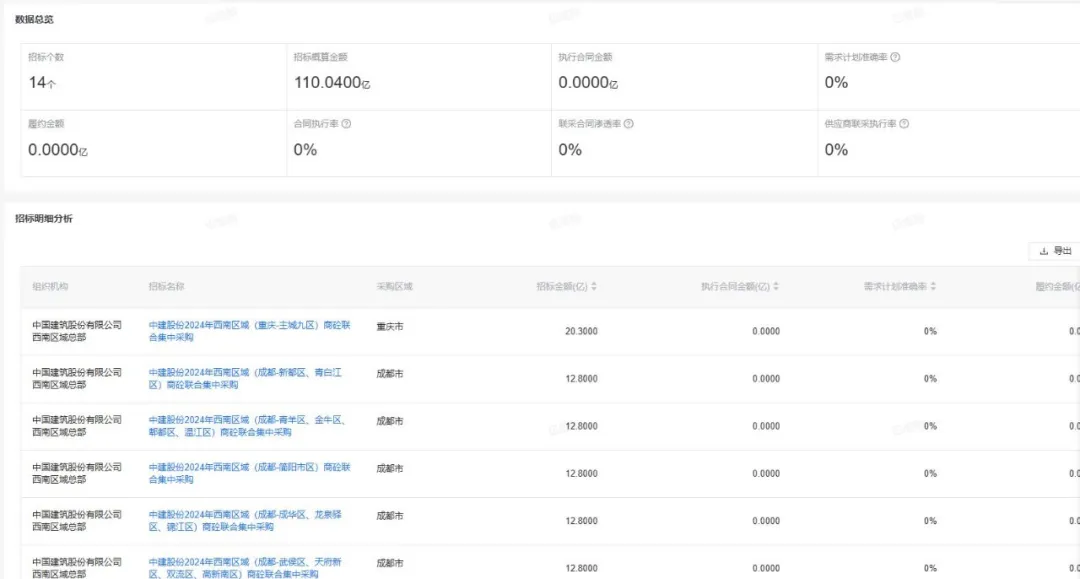The height and width of the screenshot is (579, 1080).
Task: Click help icon next to 合同执行率
Action: pyautogui.click(x=346, y=124)
